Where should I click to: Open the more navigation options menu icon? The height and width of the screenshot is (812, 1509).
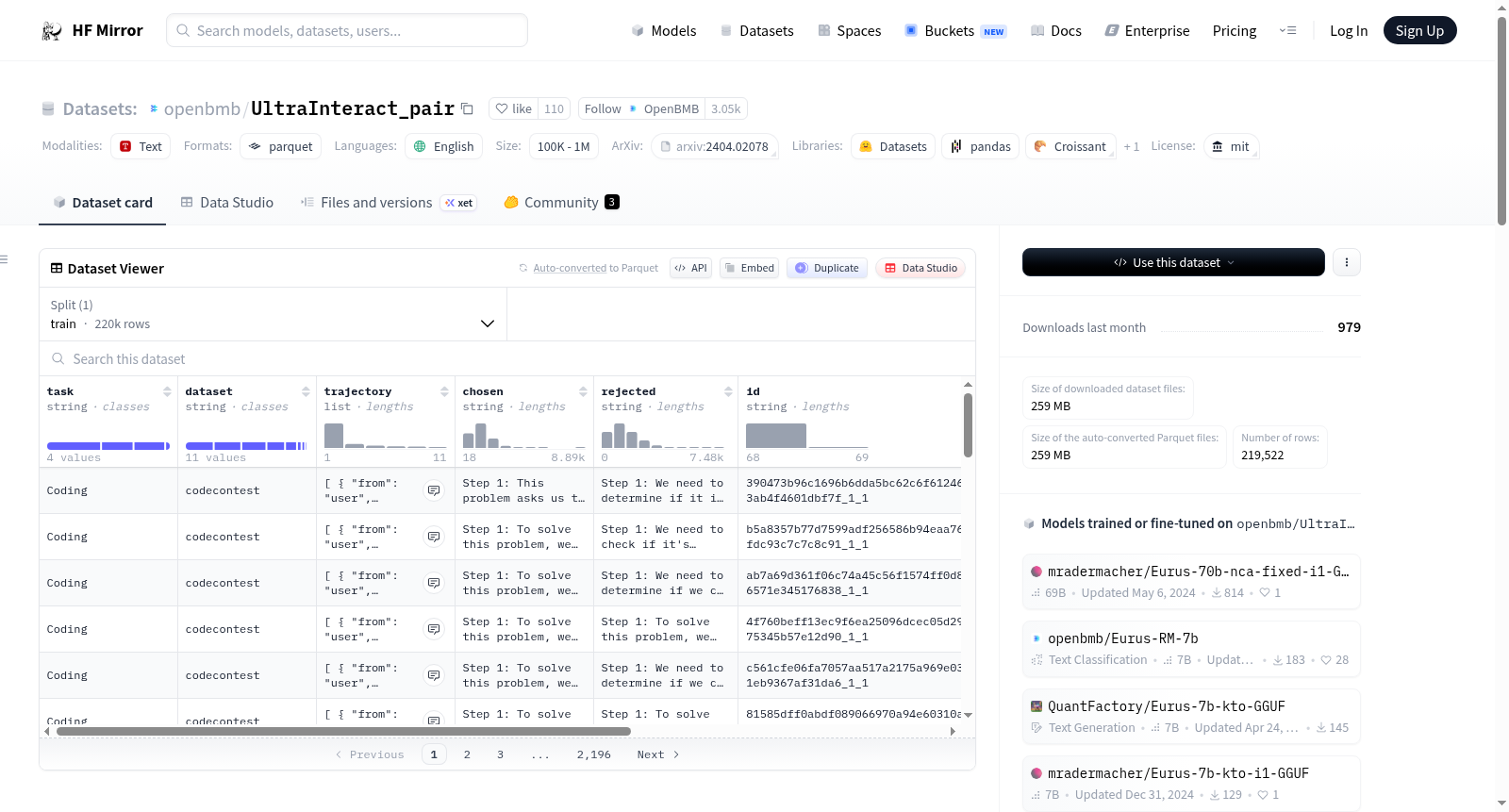pos(1287,31)
